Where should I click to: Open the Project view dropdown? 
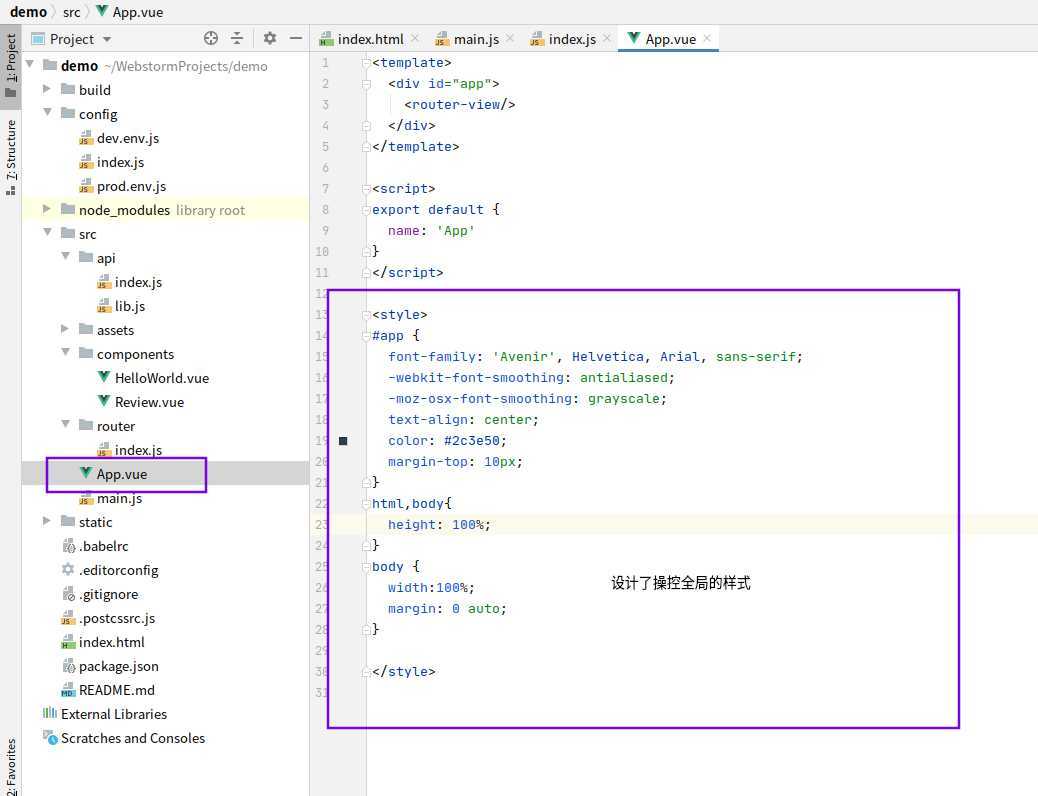coord(107,39)
